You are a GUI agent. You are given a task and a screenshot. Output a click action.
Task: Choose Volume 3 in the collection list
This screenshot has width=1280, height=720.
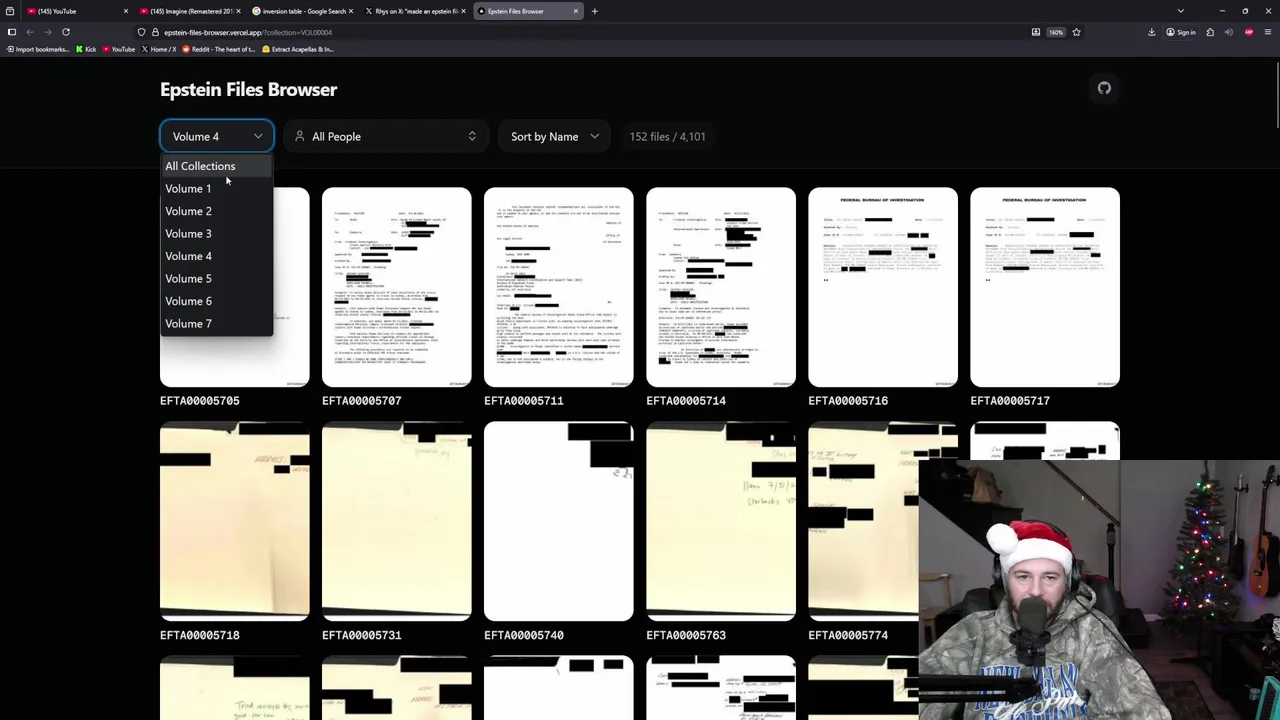tap(217, 233)
